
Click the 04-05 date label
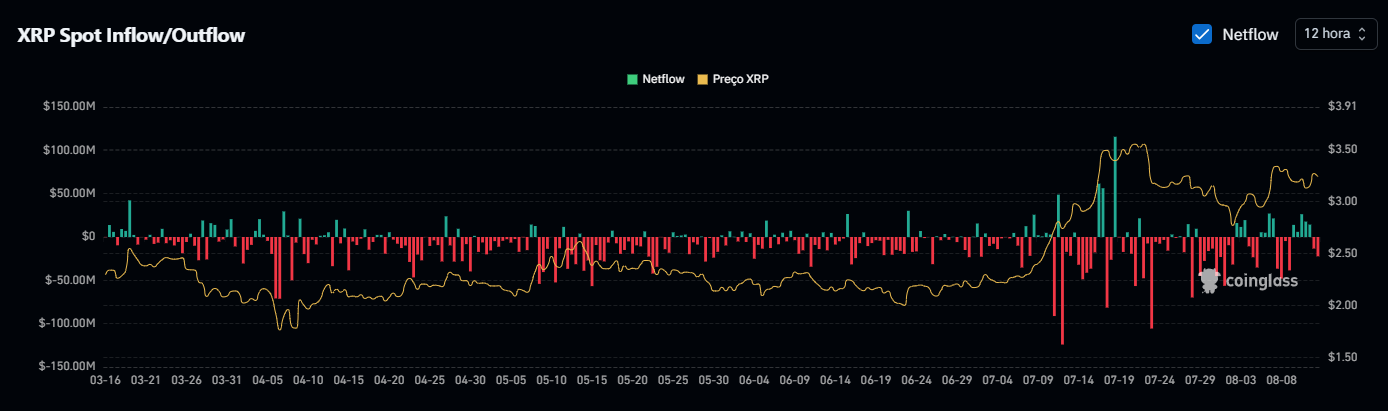pyautogui.click(x=267, y=380)
